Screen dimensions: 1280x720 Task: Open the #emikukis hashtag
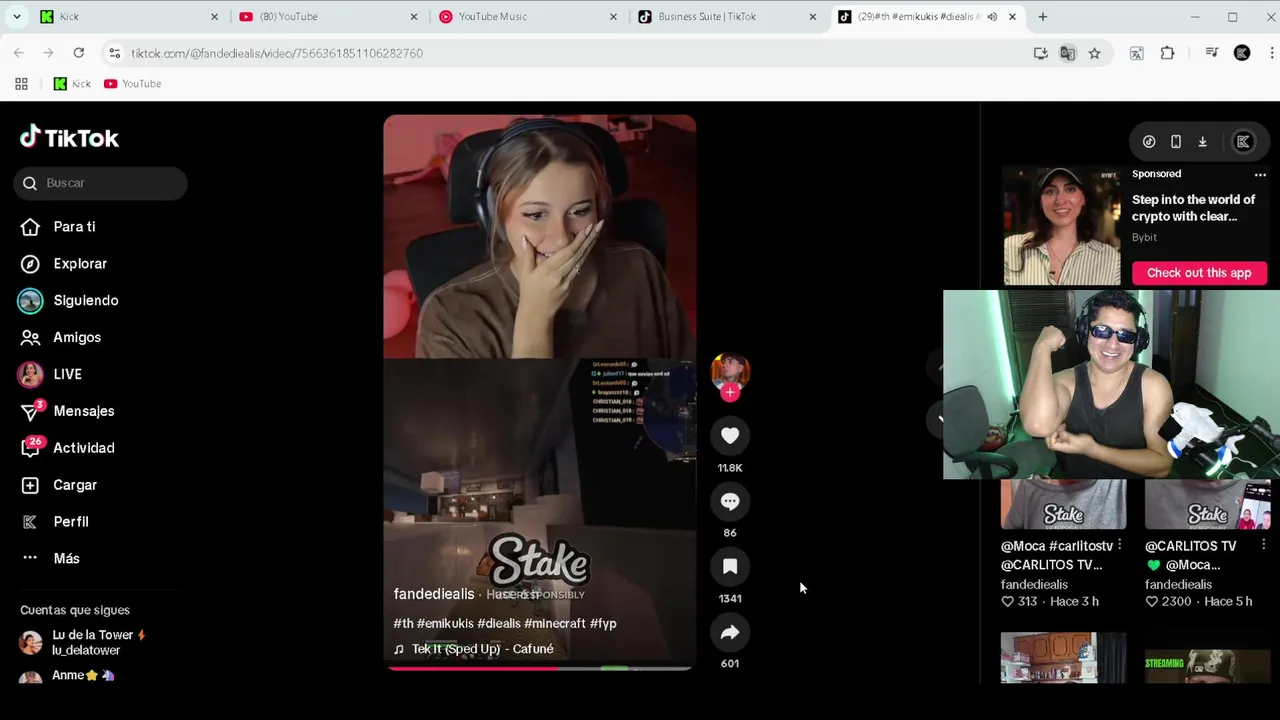coord(445,624)
